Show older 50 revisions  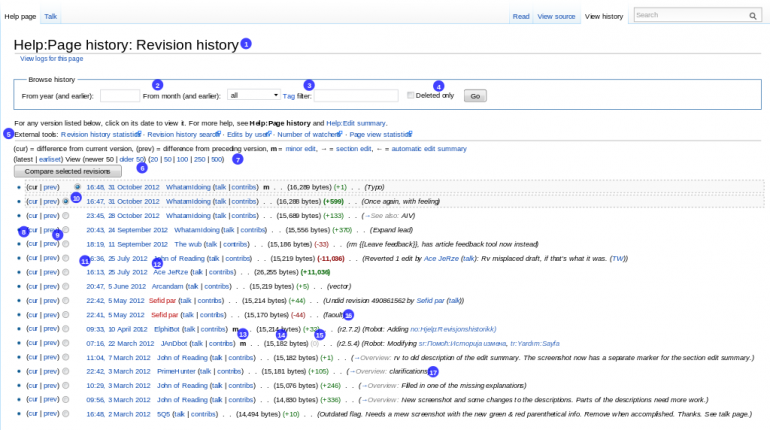(132, 160)
